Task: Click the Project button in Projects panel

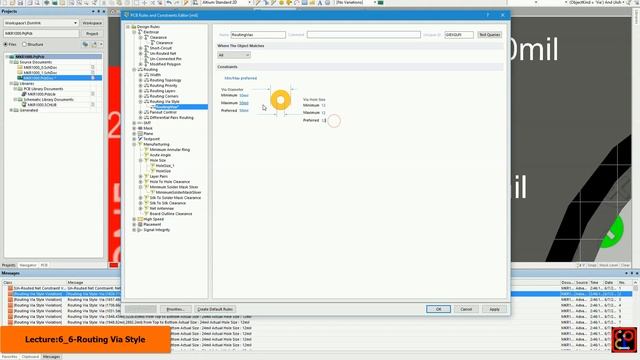Action: coord(92,33)
